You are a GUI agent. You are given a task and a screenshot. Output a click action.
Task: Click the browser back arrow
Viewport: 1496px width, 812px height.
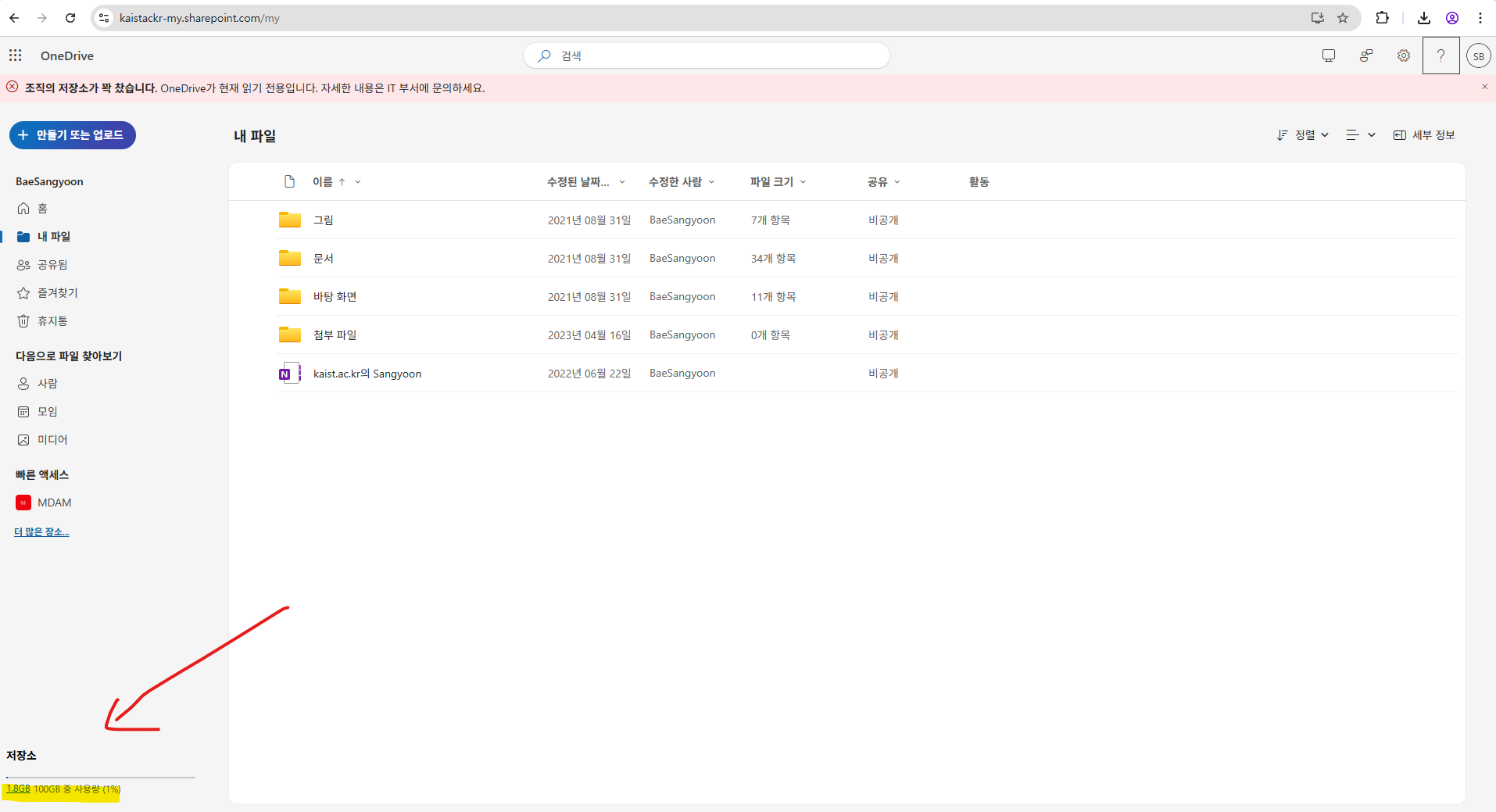(14, 18)
